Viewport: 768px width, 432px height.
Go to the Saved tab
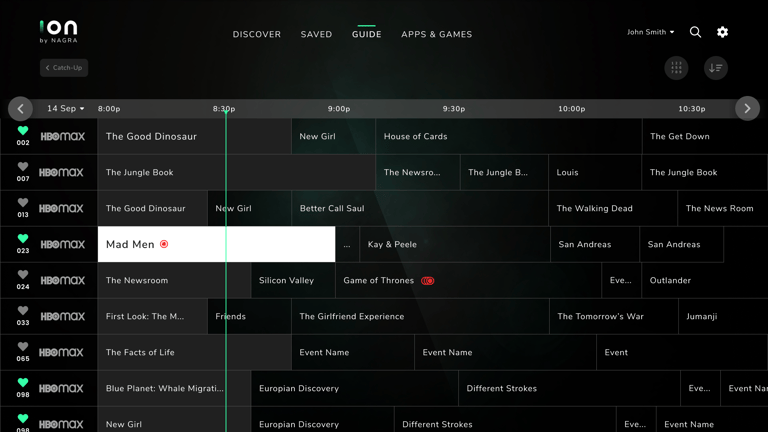click(x=316, y=34)
